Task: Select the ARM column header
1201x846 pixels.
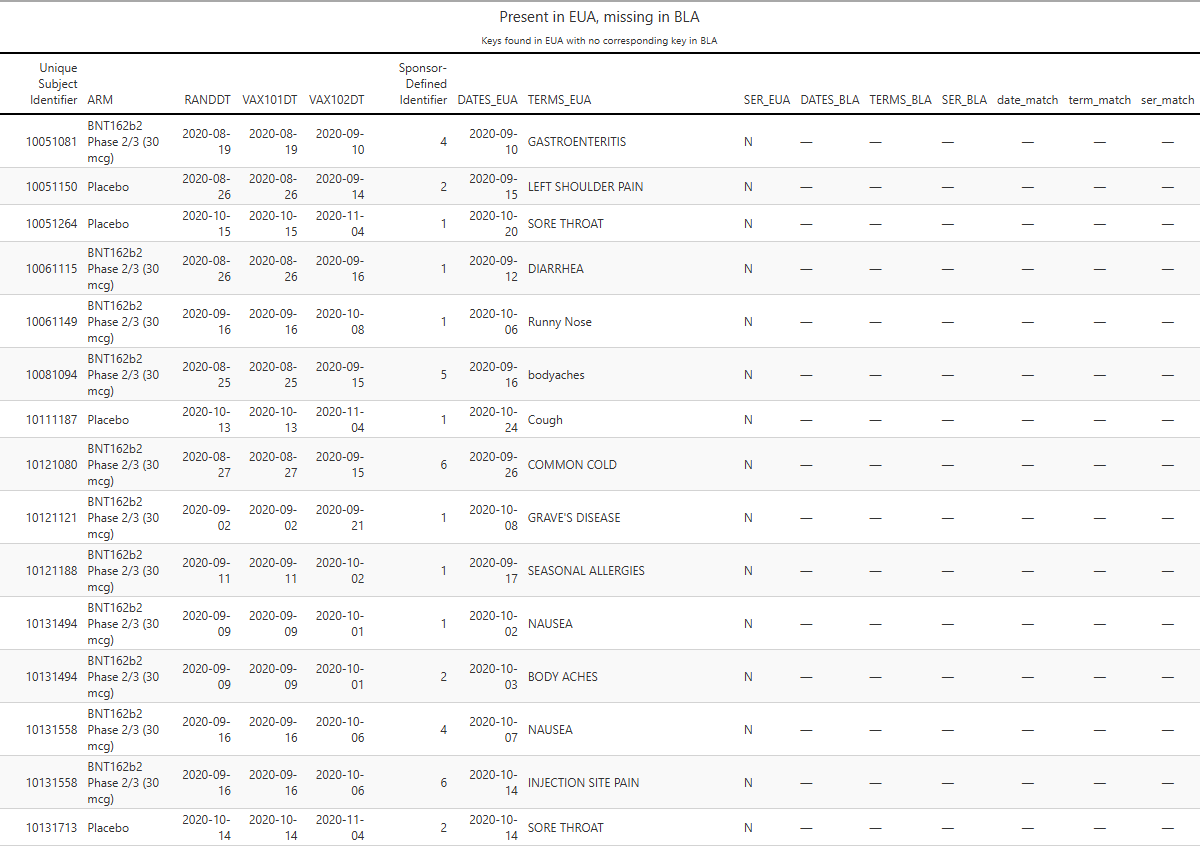Action: point(100,100)
